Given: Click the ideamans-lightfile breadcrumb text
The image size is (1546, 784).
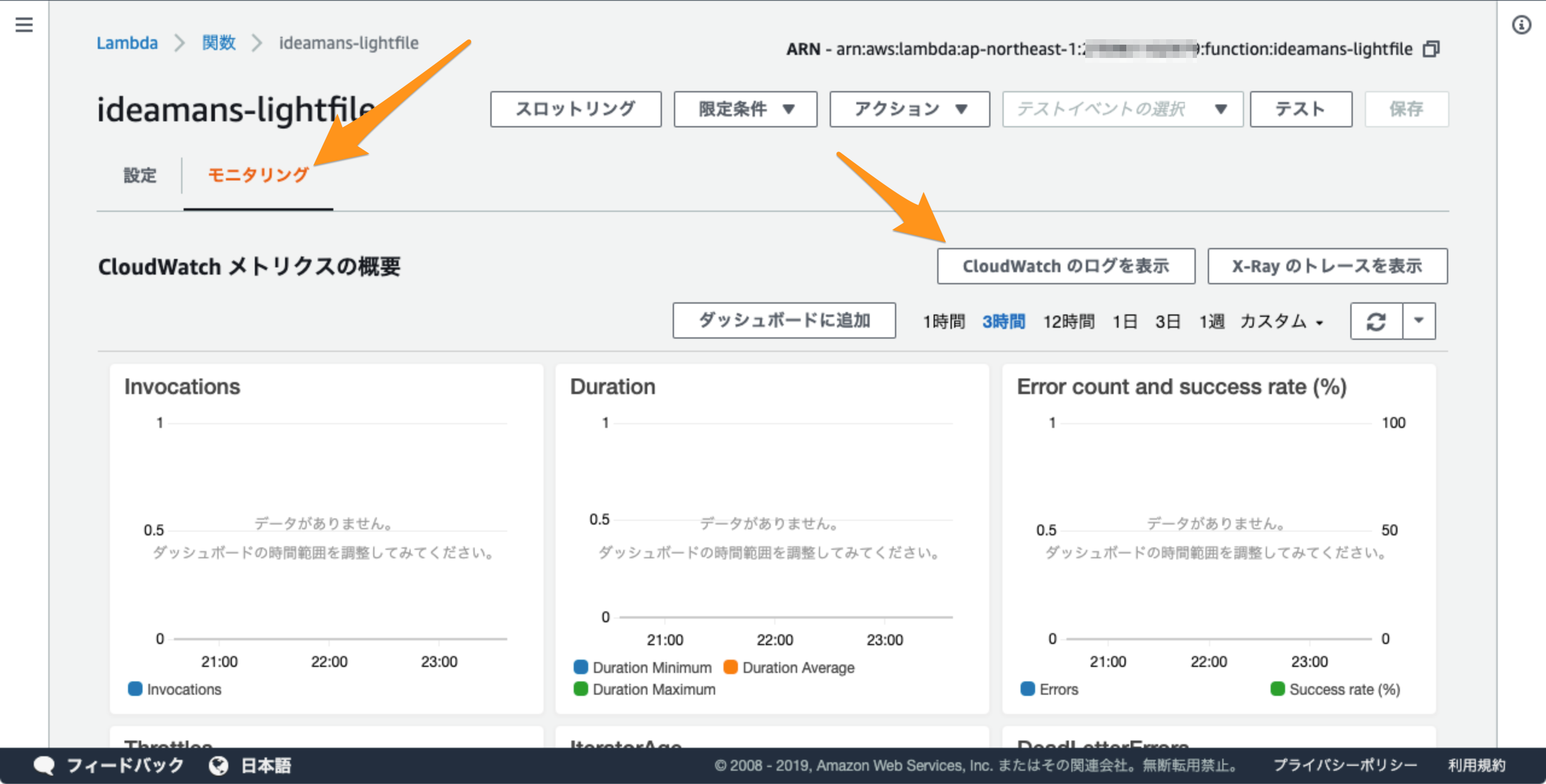Looking at the screenshot, I should 348,43.
